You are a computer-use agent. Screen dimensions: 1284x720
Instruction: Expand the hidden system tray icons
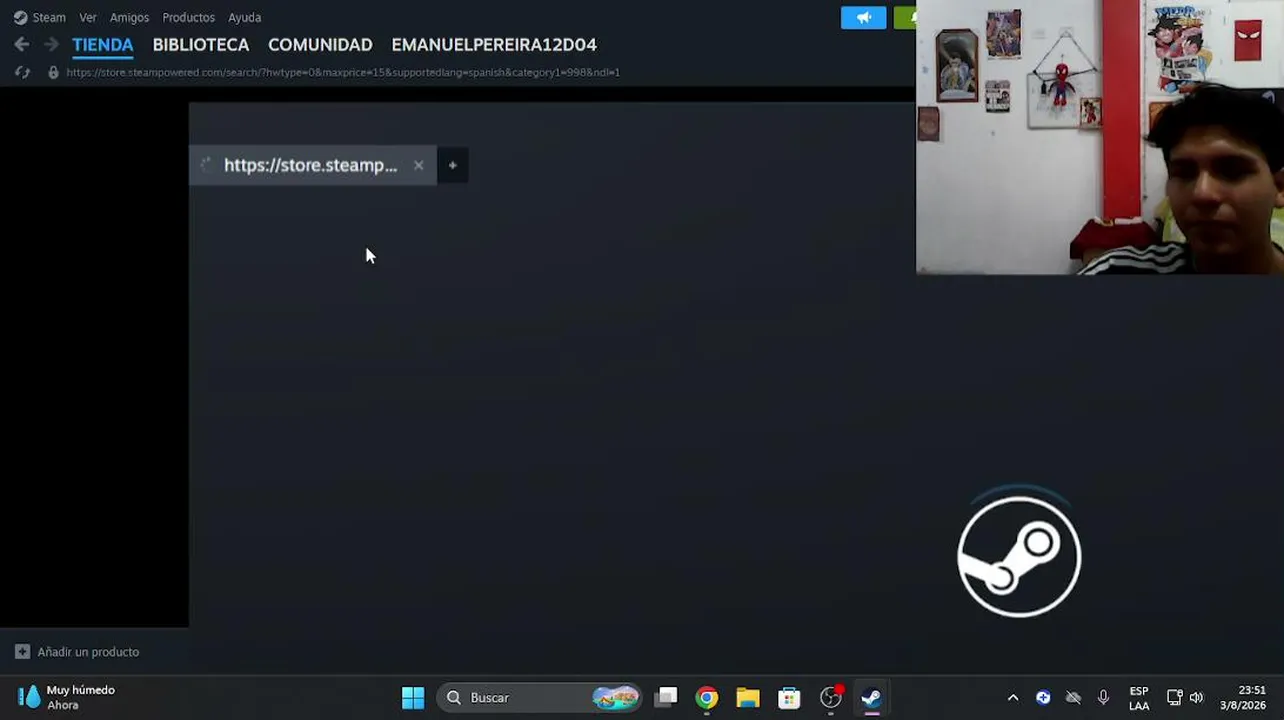pyautogui.click(x=1013, y=698)
